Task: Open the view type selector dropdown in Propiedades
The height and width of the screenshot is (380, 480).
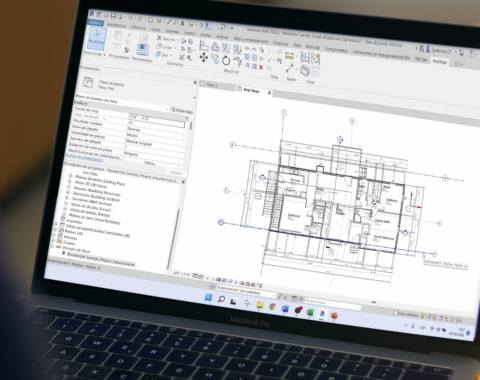Action: (x=195, y=98)
